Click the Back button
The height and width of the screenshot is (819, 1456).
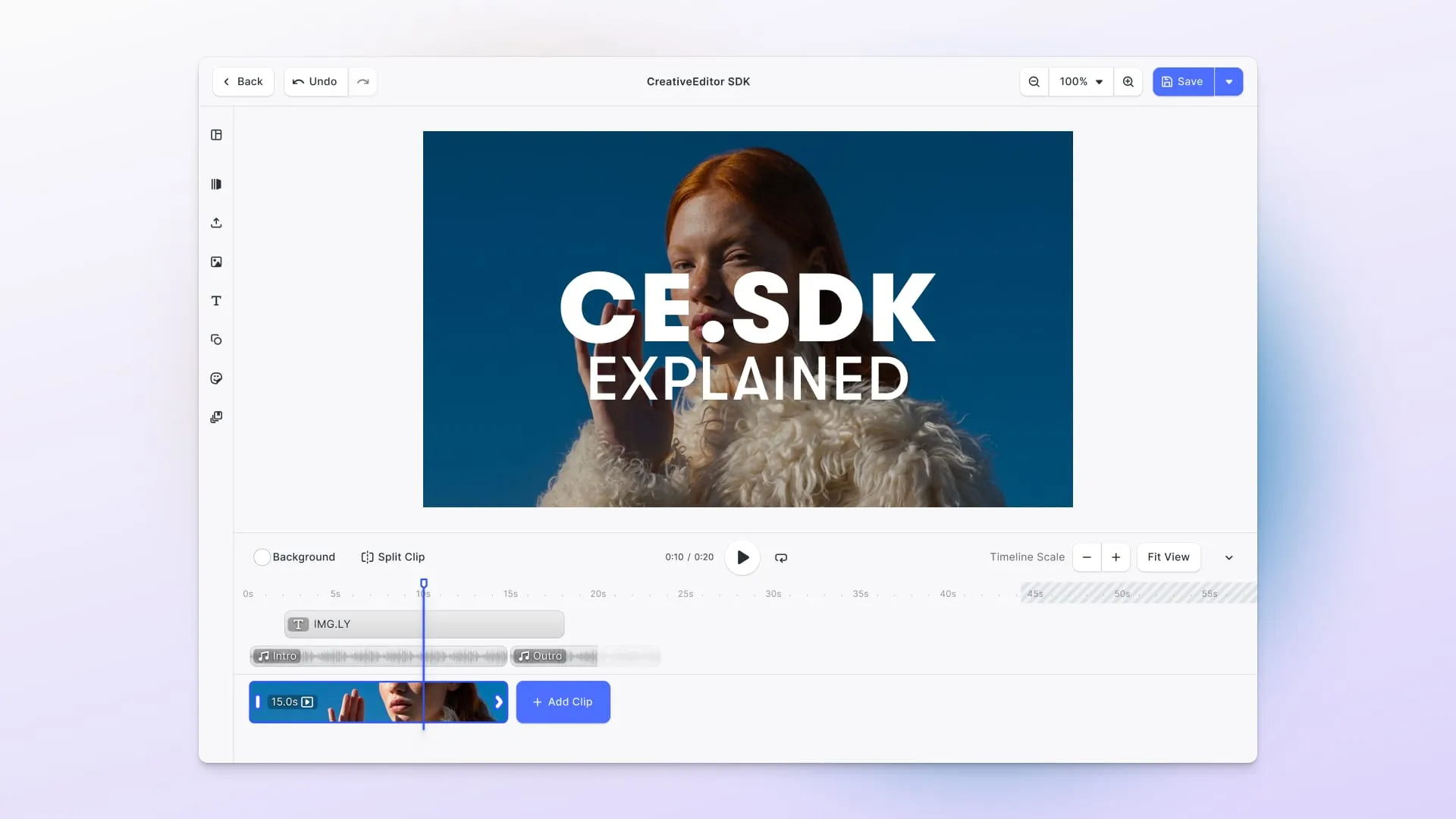point(243,82)
